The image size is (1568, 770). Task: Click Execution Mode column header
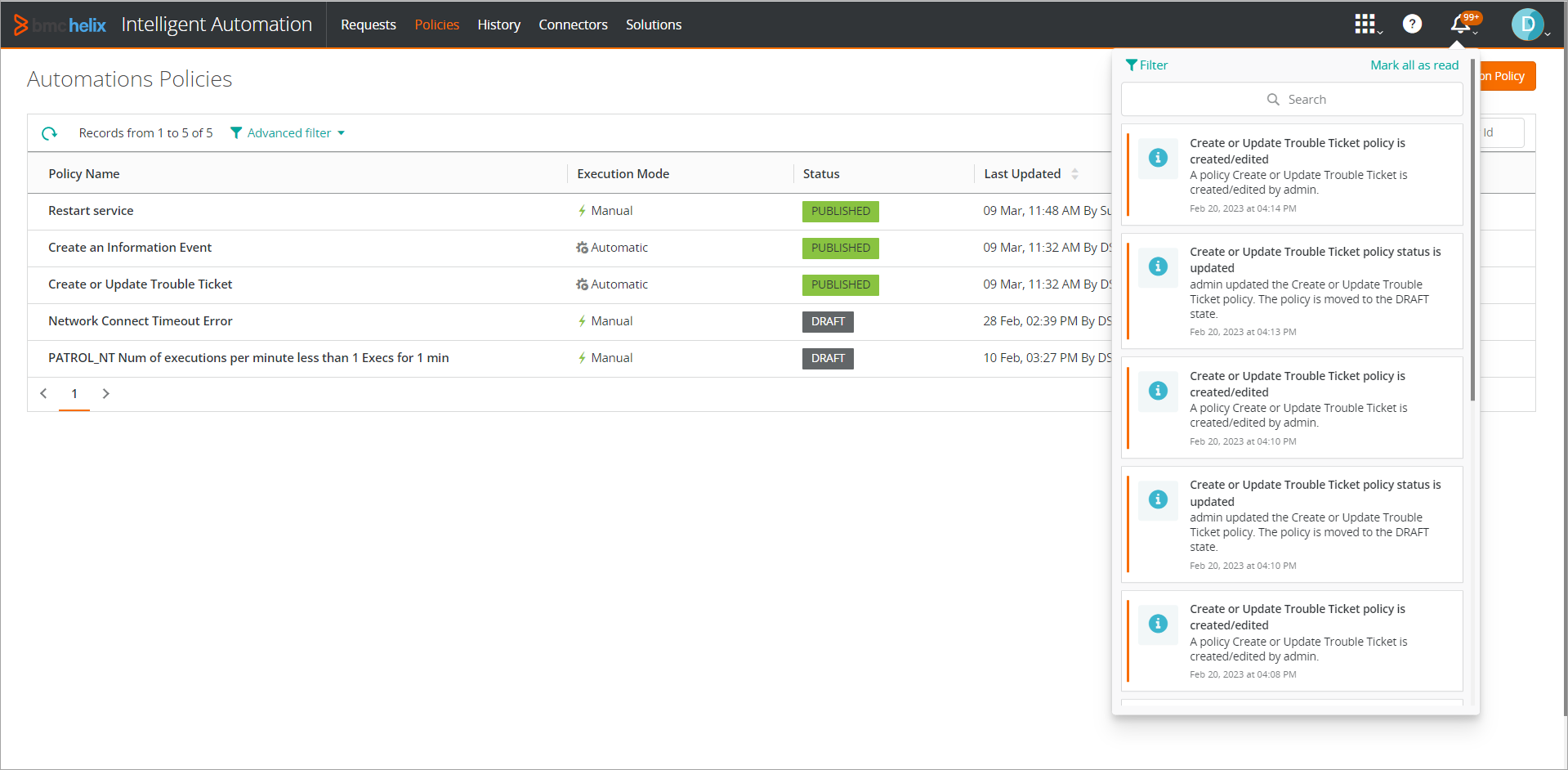[623, 174]
